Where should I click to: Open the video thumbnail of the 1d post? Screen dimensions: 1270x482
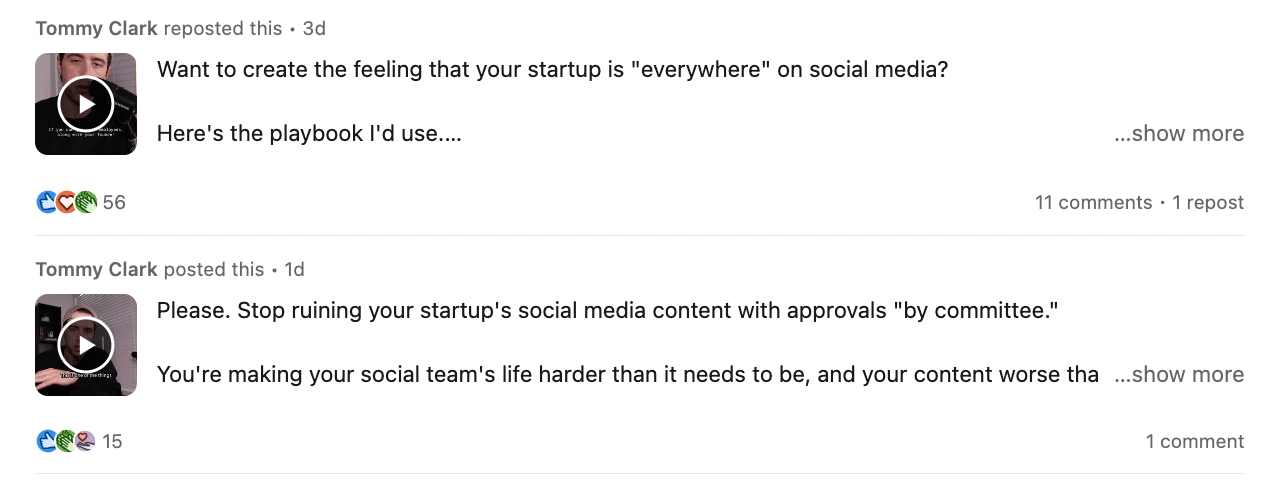click(86, 345)
